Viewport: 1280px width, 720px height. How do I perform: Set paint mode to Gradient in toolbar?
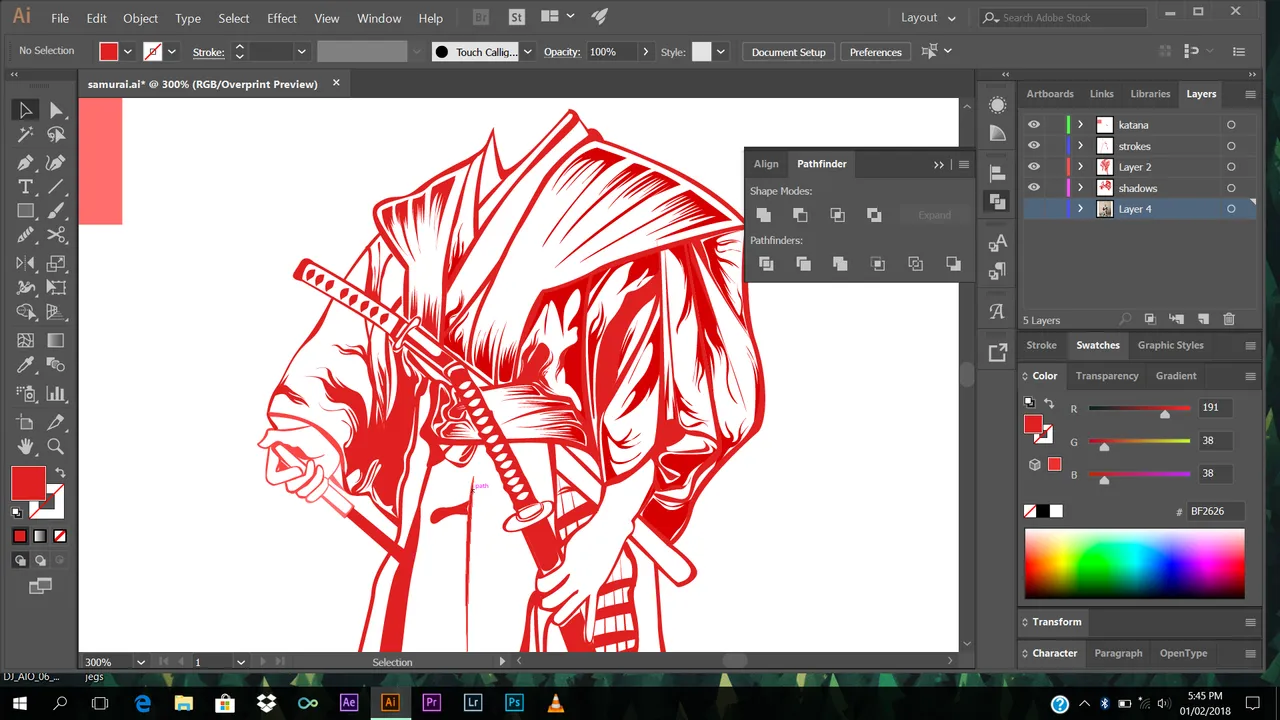40,536
